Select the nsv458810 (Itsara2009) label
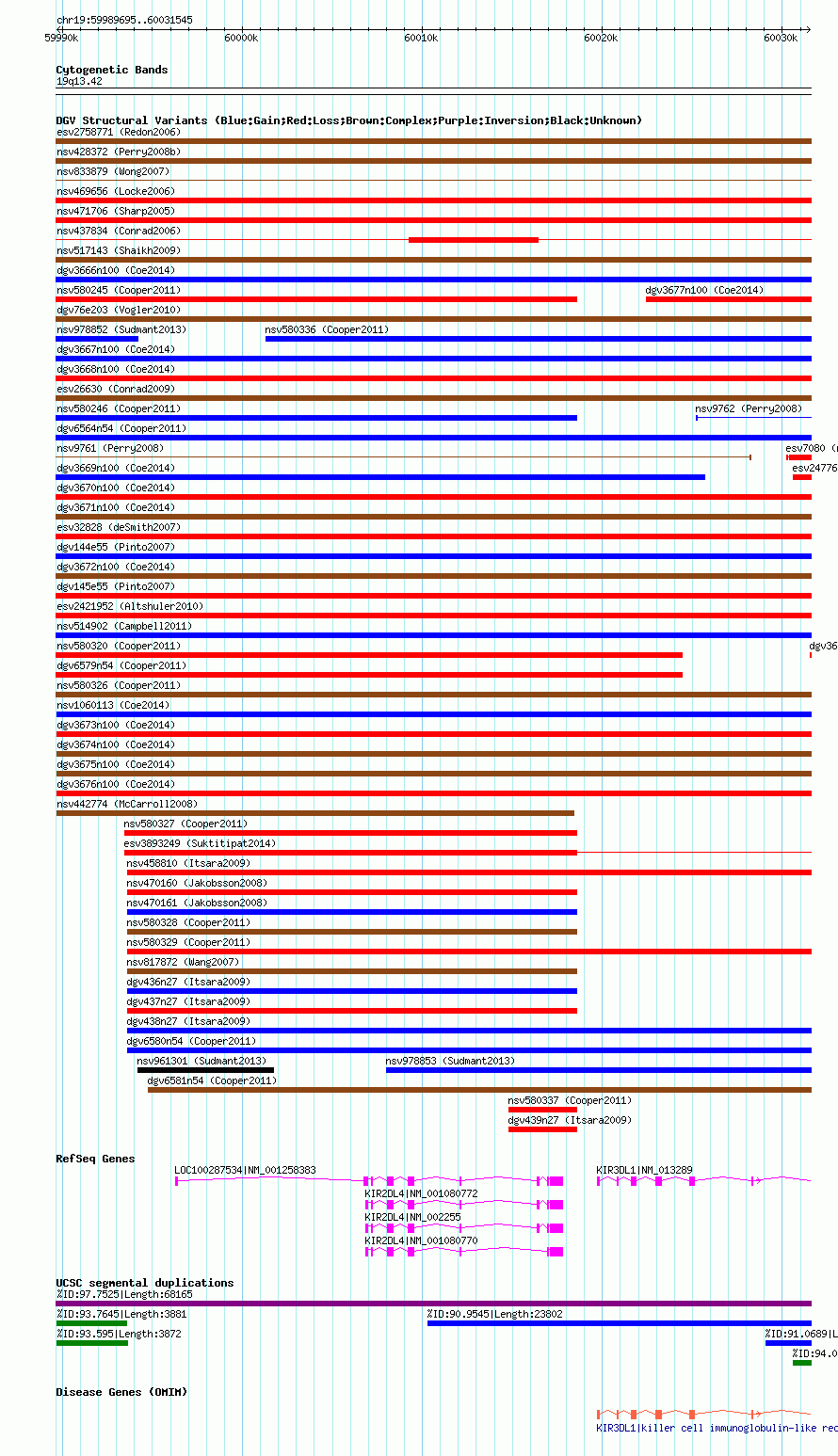The width and height of the screenshot is (838, 1456). [x=189, y=863]
